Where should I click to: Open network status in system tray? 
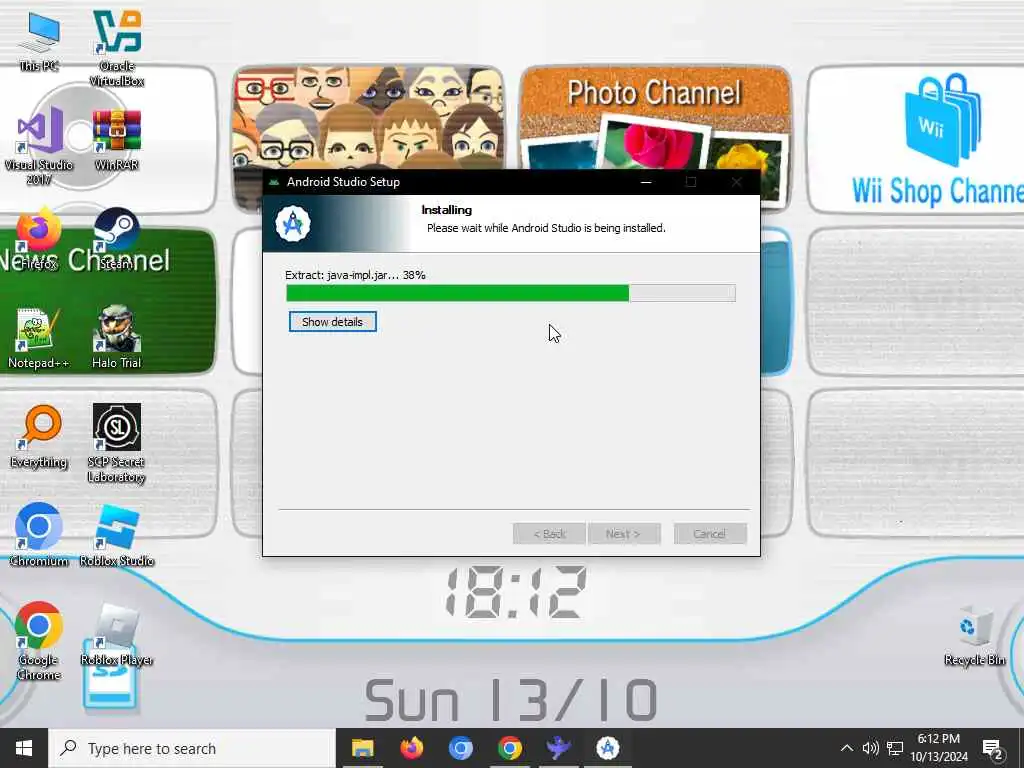895,748
